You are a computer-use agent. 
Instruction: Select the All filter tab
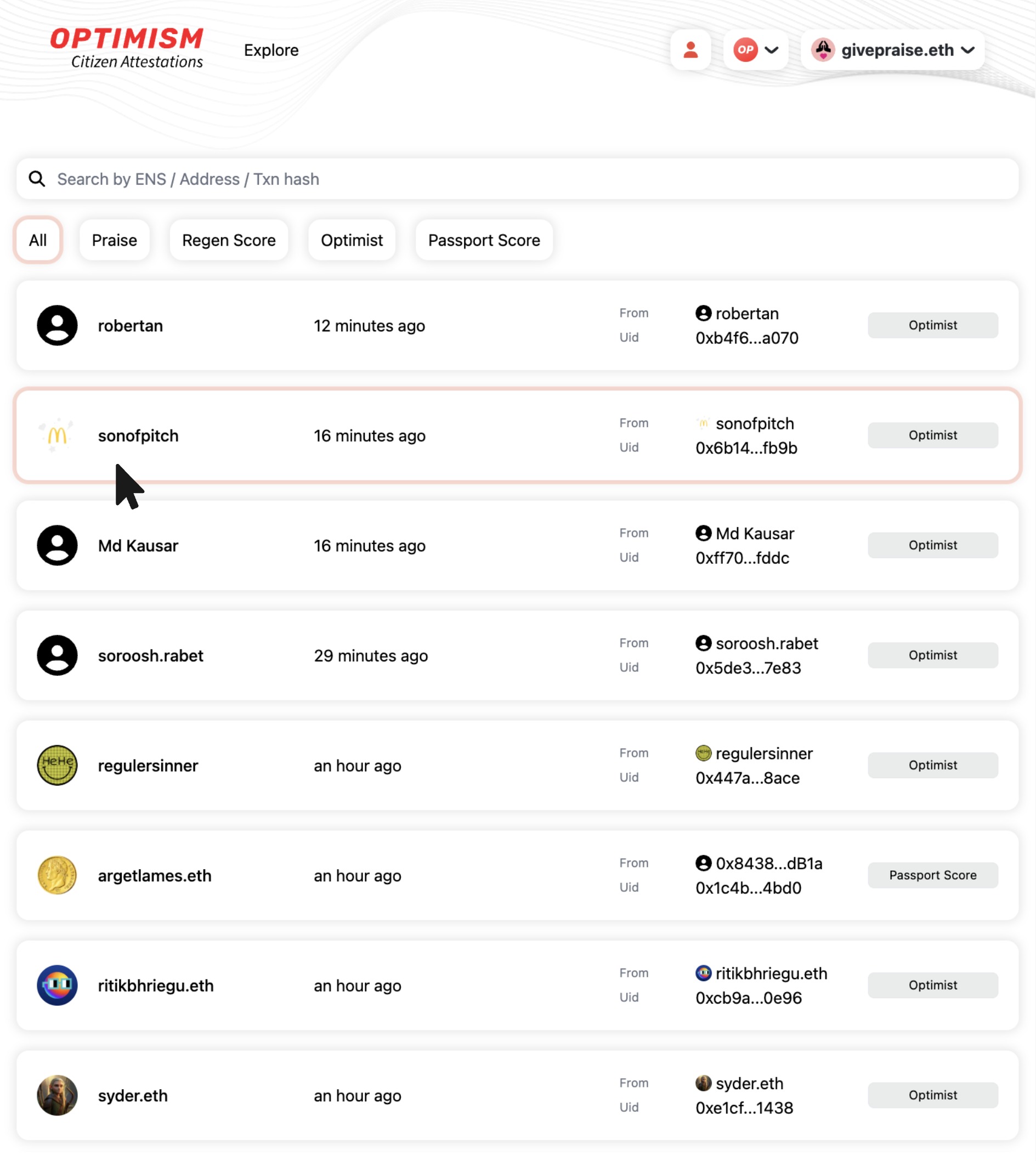coord(38,240)
